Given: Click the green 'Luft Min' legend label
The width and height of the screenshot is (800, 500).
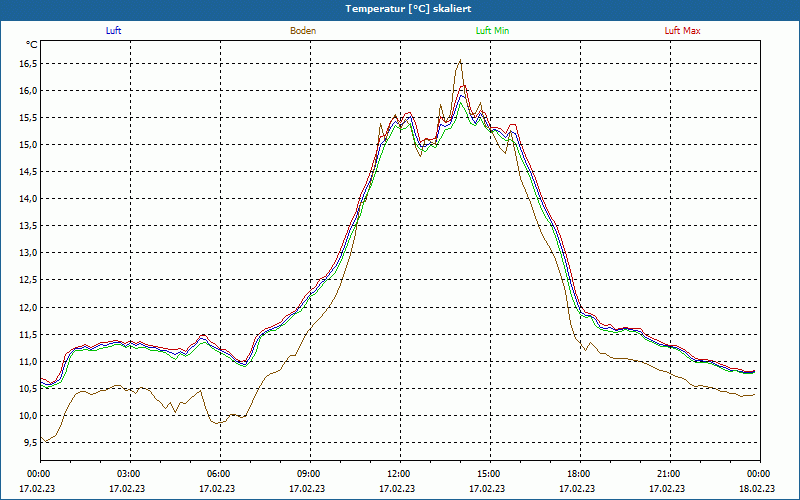Looking at the screenshot, I should click(492, 31).
